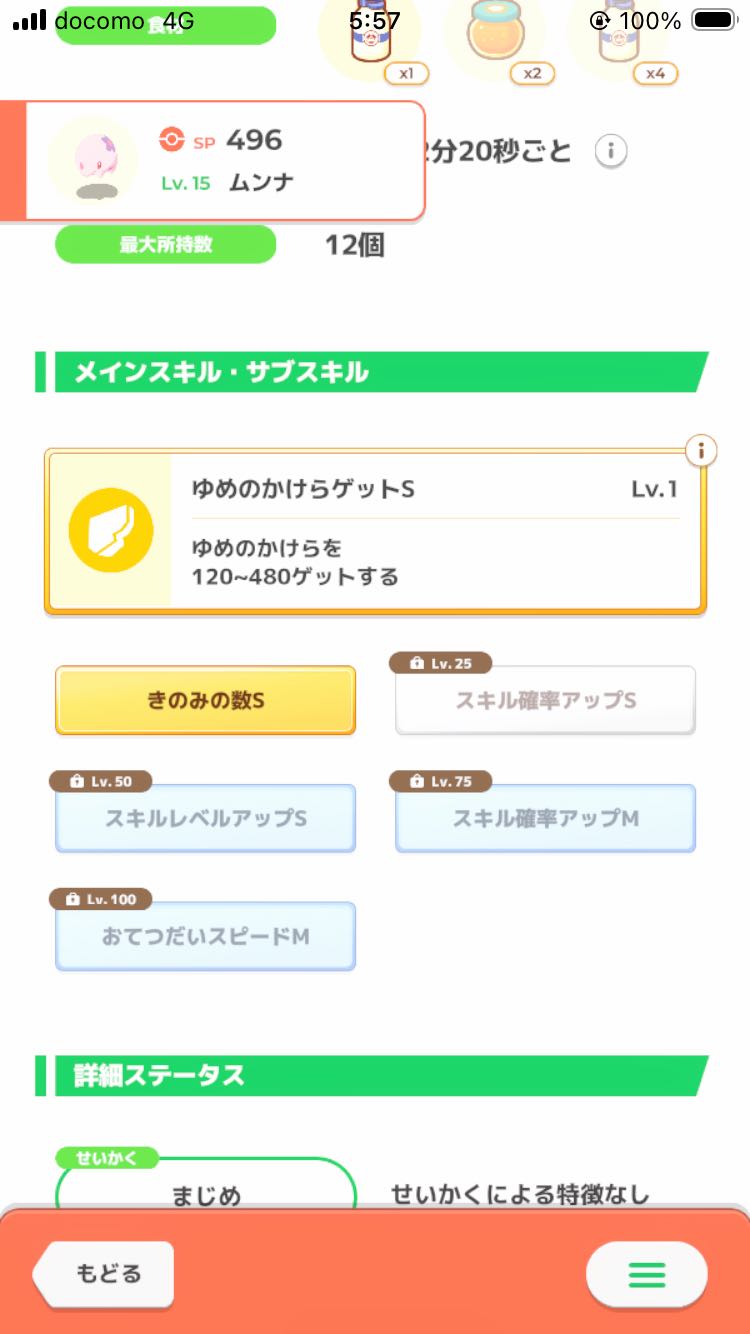The height and width of the screenshot is (1334, 750).
Task: Tap locked スキルレベルアップS sub skill
Action: click(205, 818)
